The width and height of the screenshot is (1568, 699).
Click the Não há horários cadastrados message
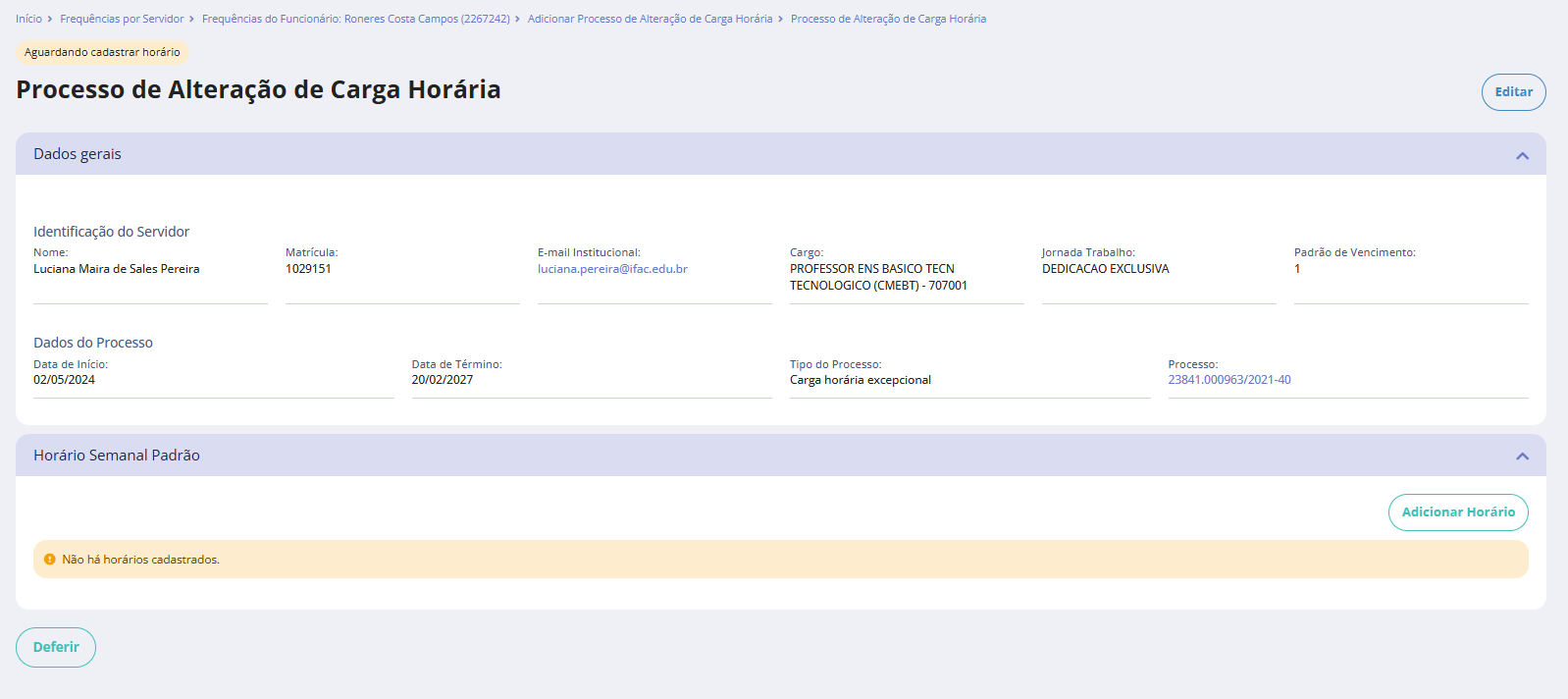tap(140, 560)
